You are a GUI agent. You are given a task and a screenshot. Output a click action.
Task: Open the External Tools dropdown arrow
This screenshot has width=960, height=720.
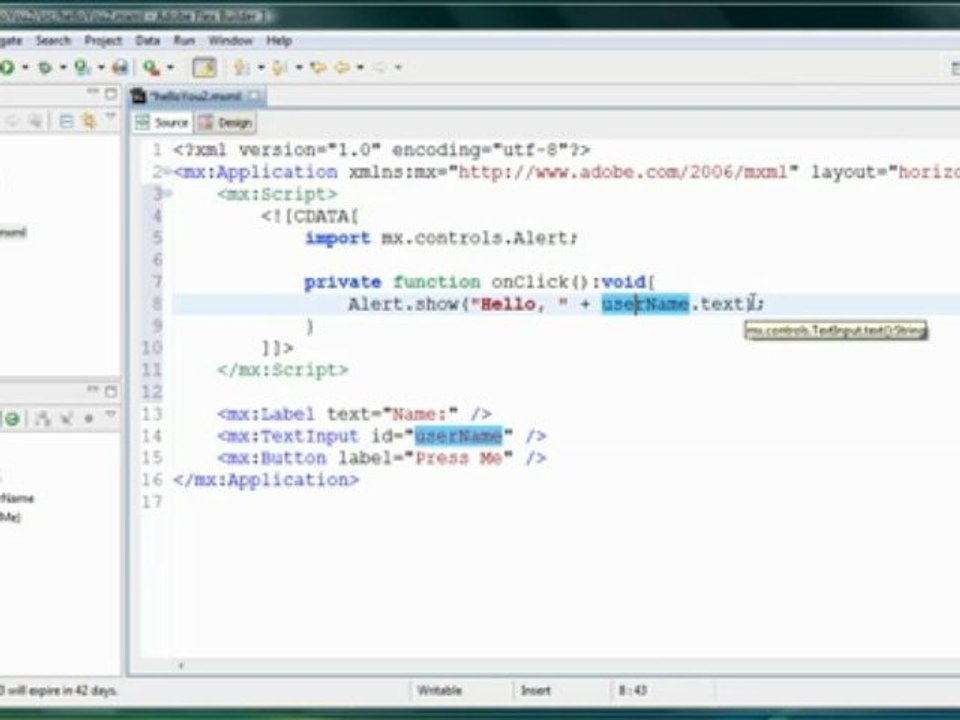click(x=170, y=67)
